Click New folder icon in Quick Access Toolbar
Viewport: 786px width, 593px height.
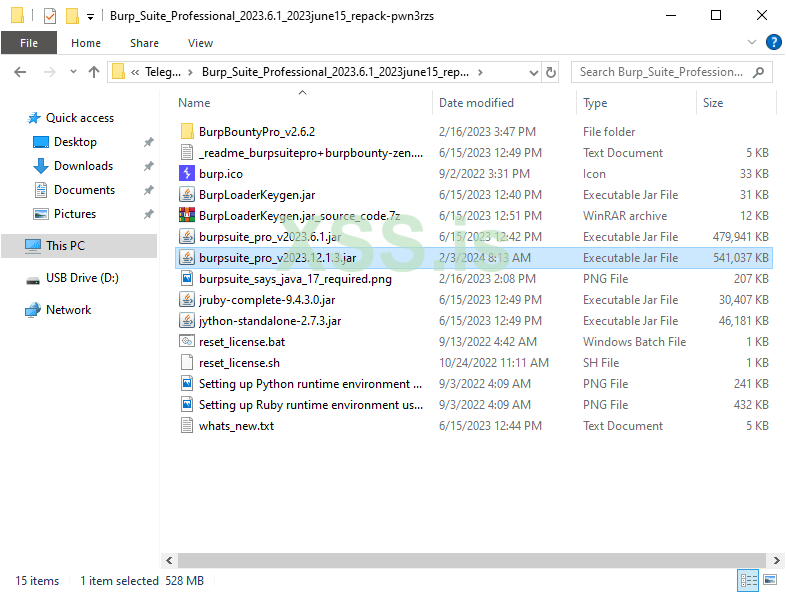point(72,16)
